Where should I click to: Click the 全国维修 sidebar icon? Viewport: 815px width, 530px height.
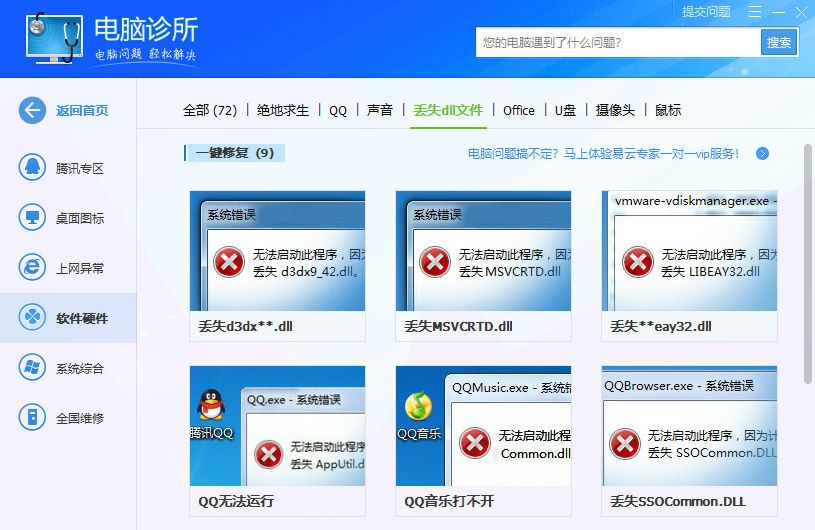point(32,417)
